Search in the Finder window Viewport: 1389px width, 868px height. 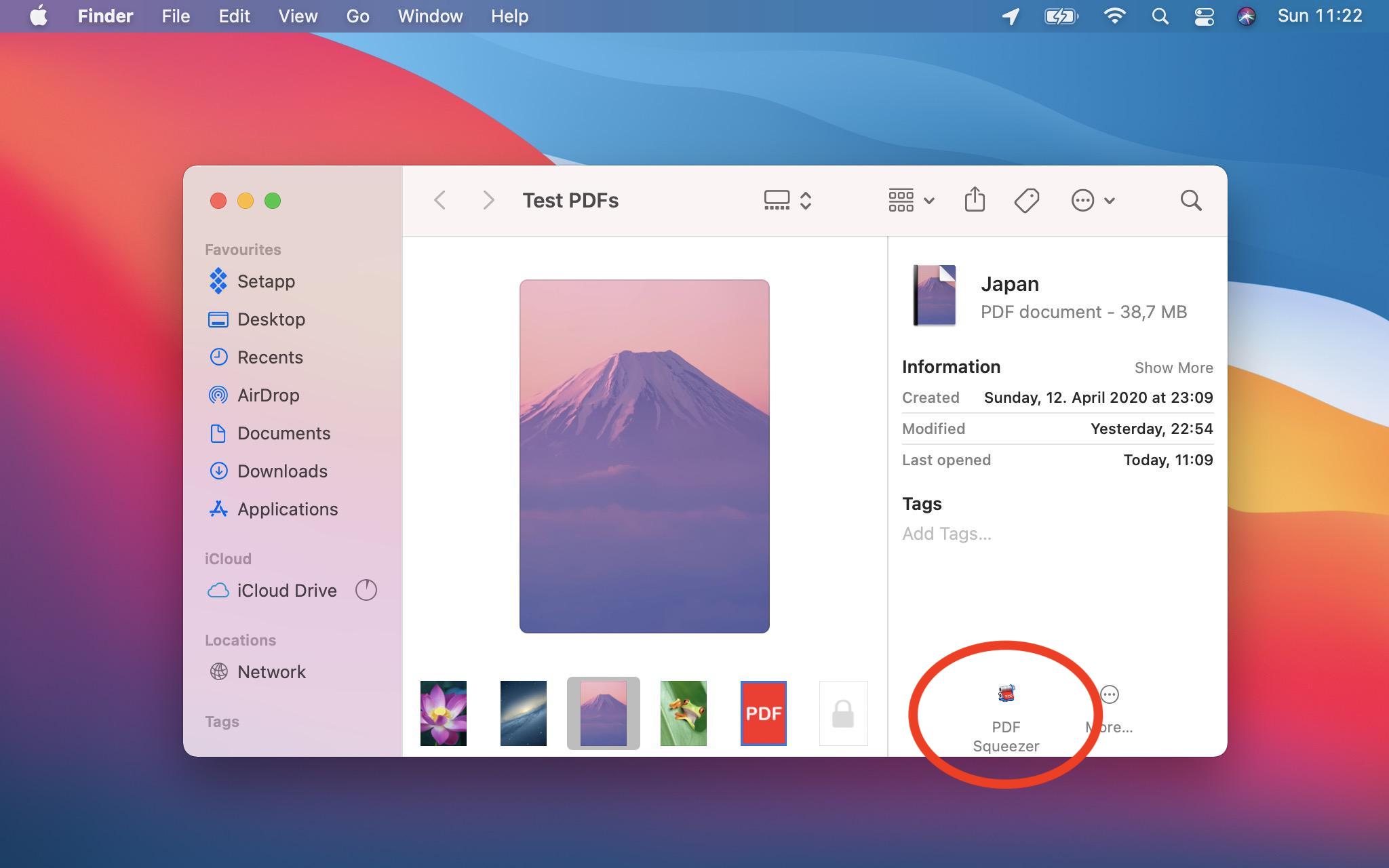coord(1191,200)
